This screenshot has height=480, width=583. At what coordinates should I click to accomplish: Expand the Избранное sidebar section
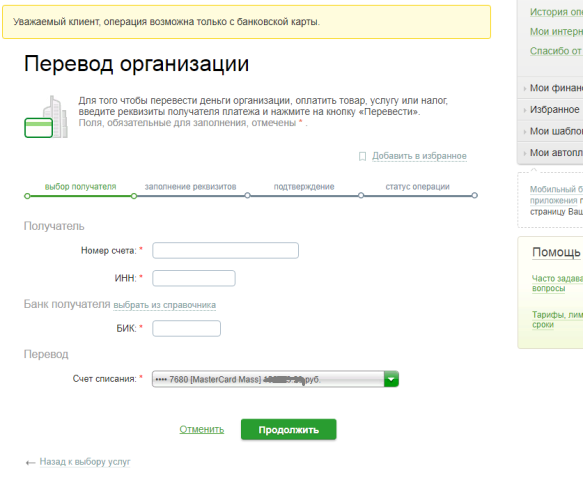[x=550, y=110]
